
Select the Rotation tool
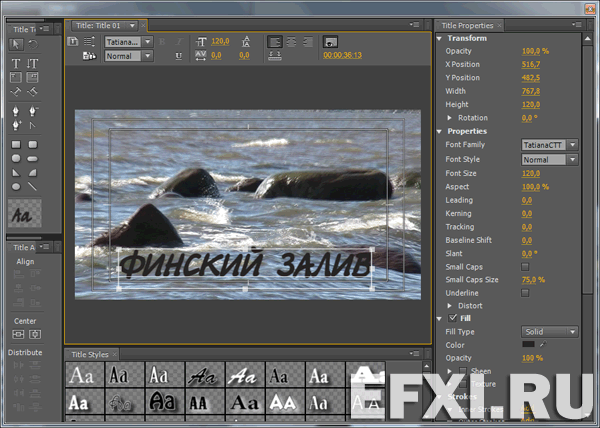click(x=33, y=44)
